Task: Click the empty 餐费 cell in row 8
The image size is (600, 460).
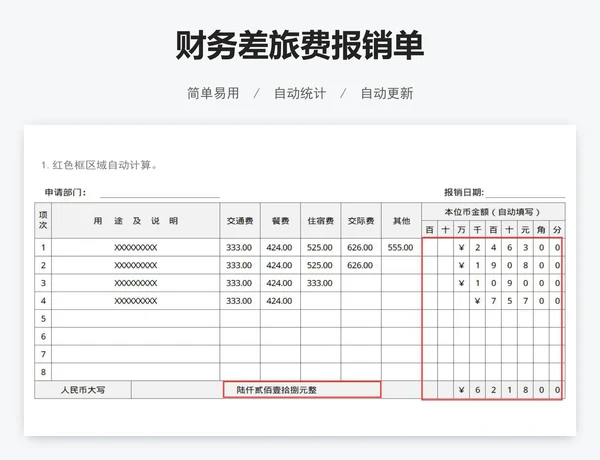Action: point(280,372)
